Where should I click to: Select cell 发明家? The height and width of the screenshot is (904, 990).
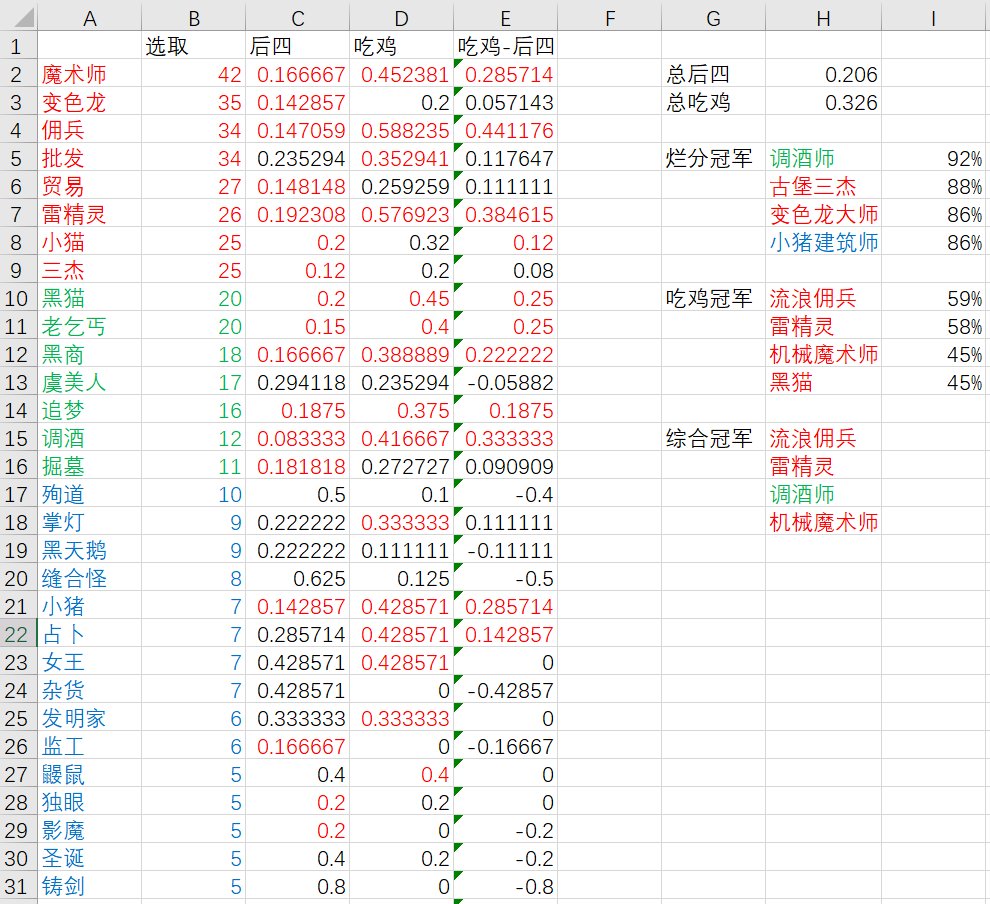click(90, 718)
